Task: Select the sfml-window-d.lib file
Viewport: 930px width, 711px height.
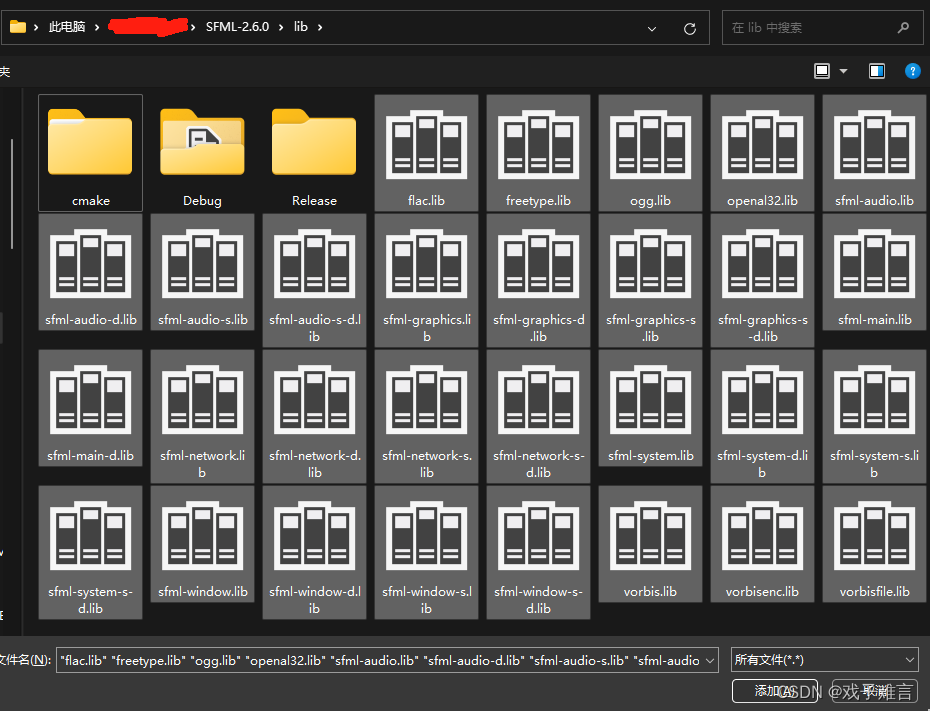Action: pos(314,552)
